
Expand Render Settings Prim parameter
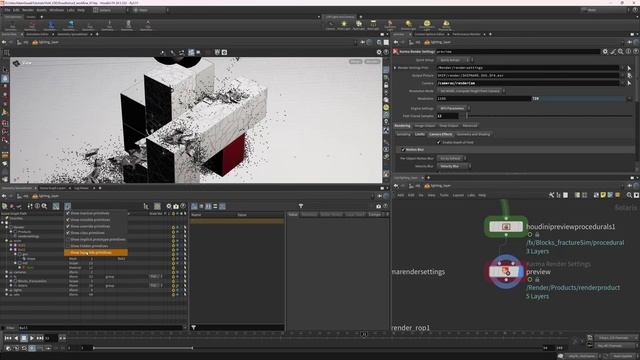[x=395, y=68]
